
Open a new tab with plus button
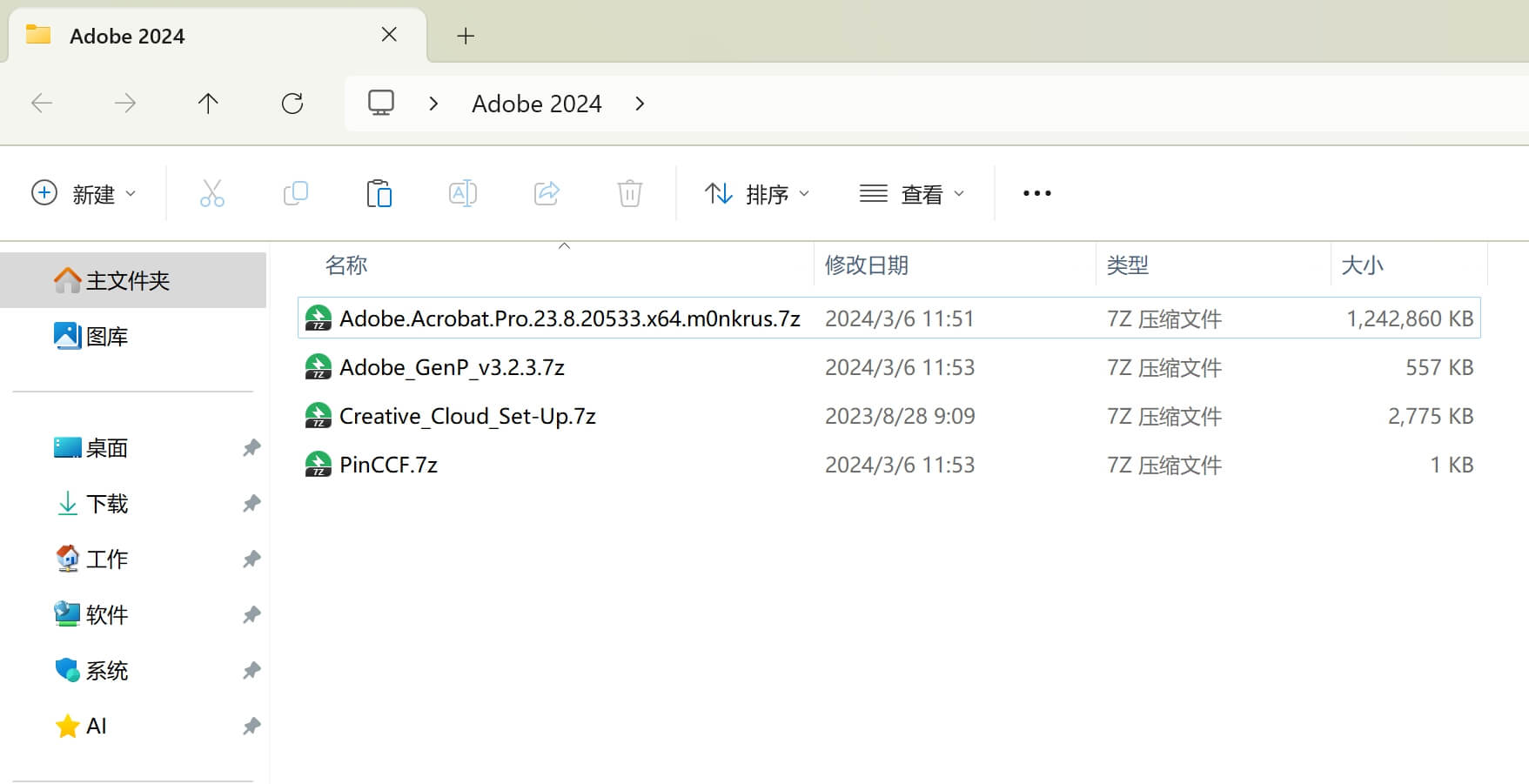[466, 36]
